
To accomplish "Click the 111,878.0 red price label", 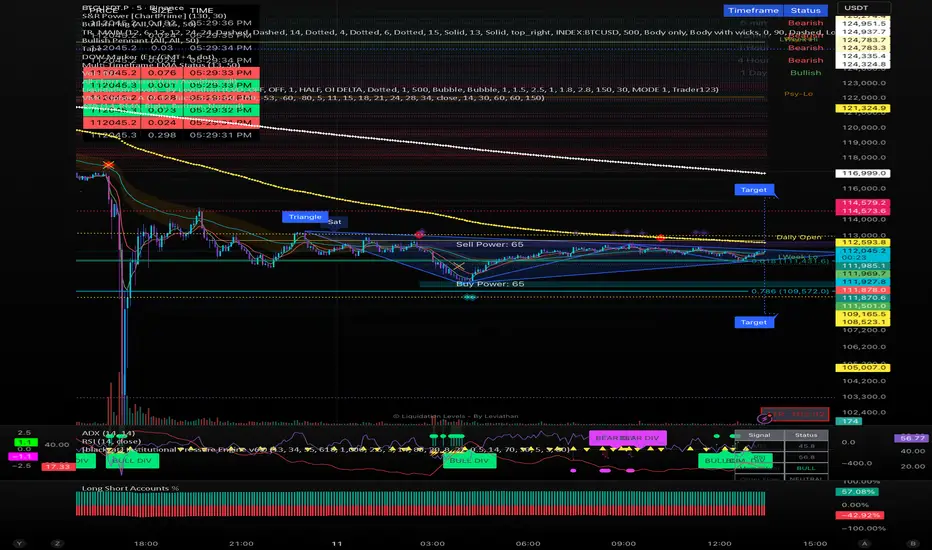I will pos(862,290).
